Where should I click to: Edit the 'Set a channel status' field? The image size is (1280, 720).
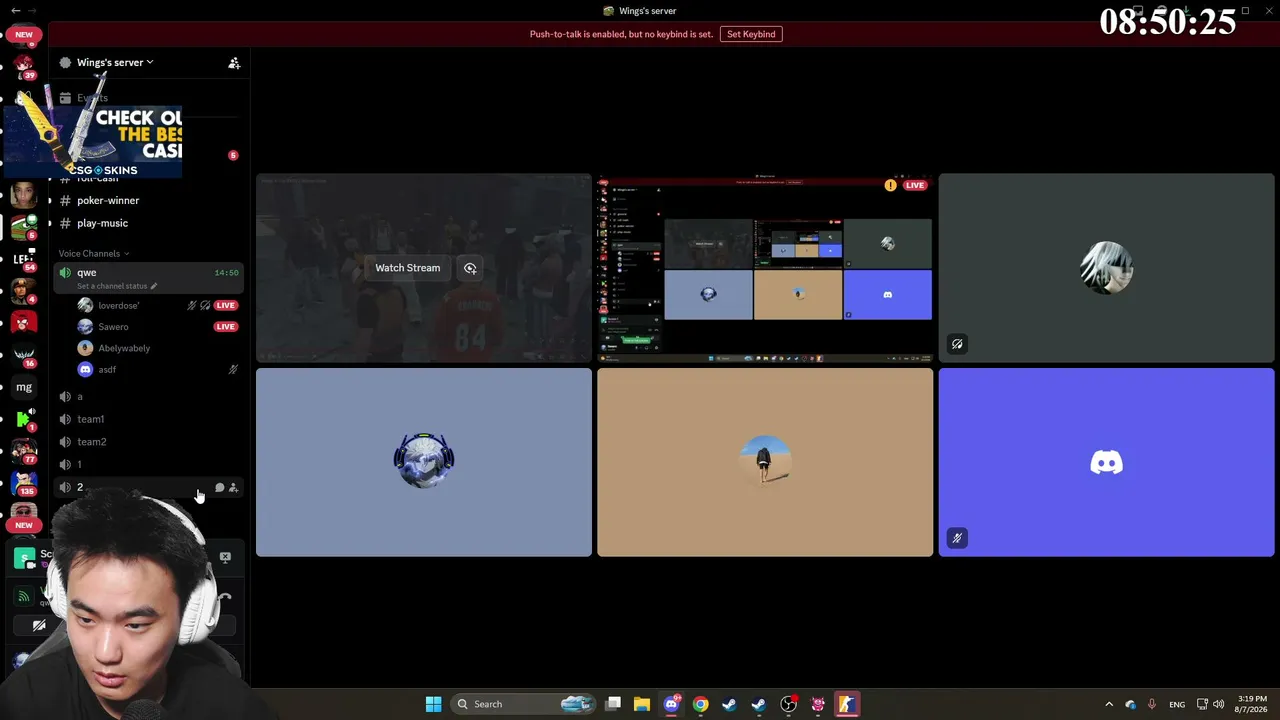click(117, 286)
